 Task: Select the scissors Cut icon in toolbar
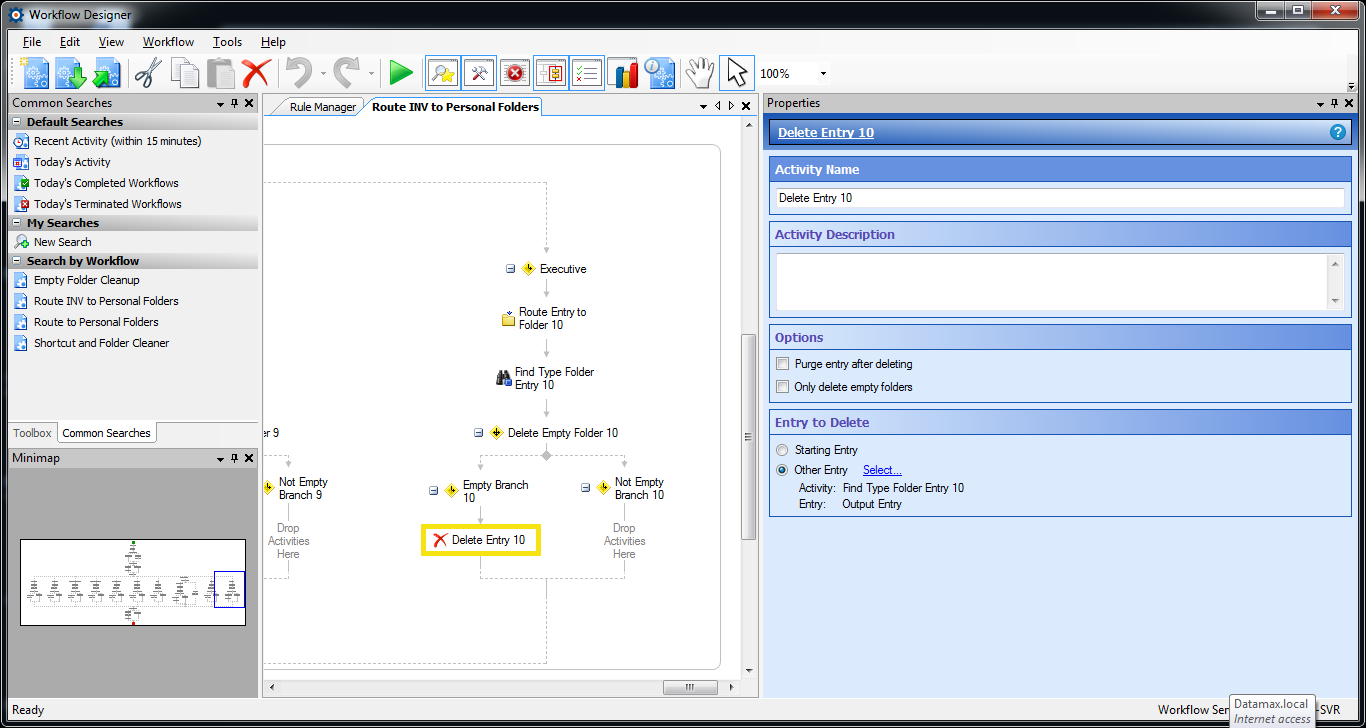(x=148, y=73)
